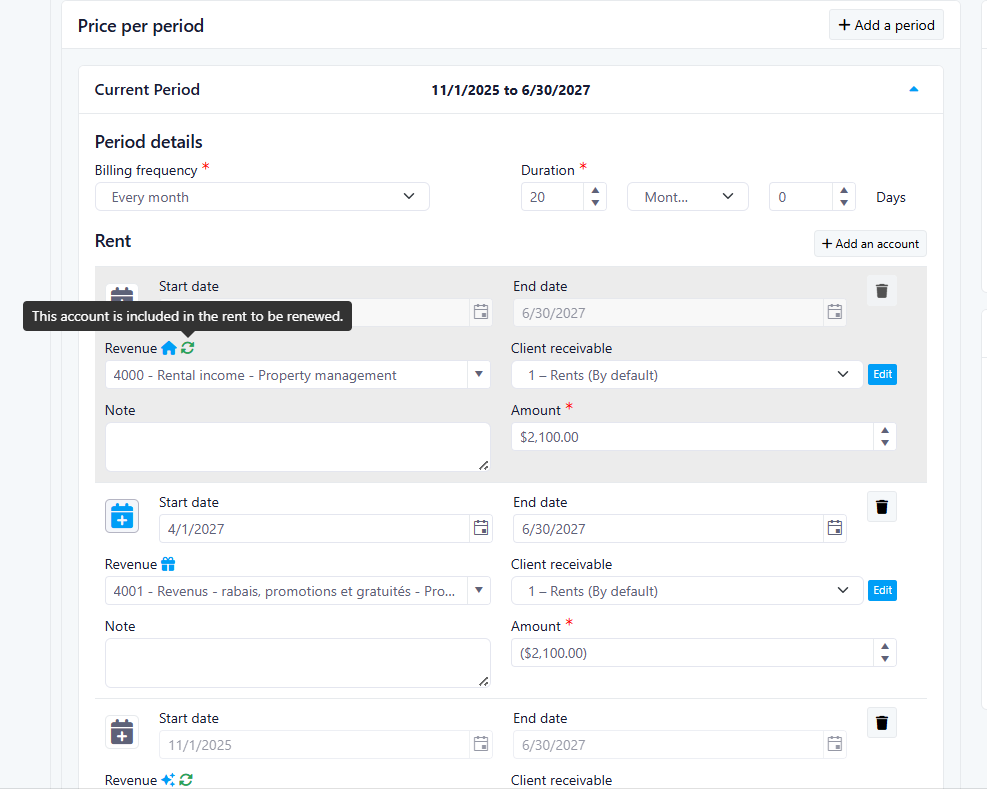Click the Note field of 4001 account

297,663
